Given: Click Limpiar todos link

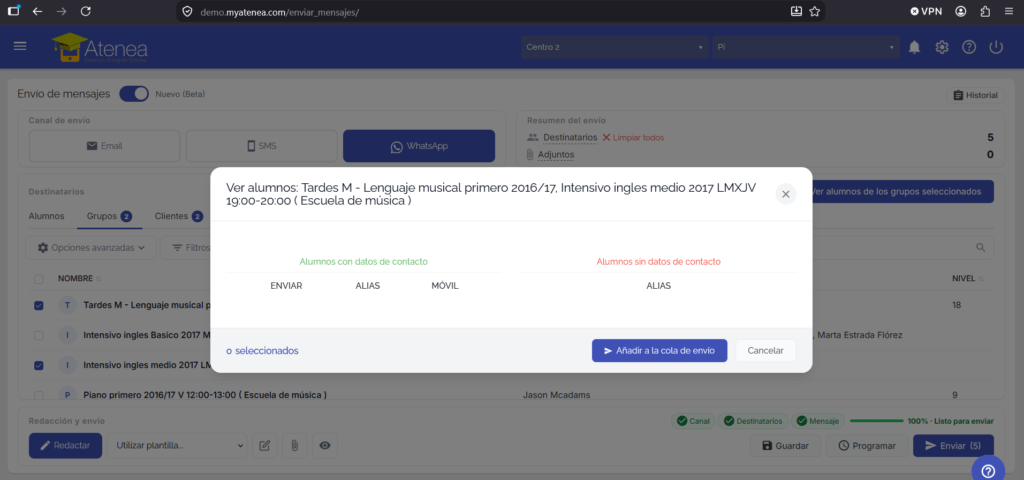Looking at the screenshot, I should 633,137.
